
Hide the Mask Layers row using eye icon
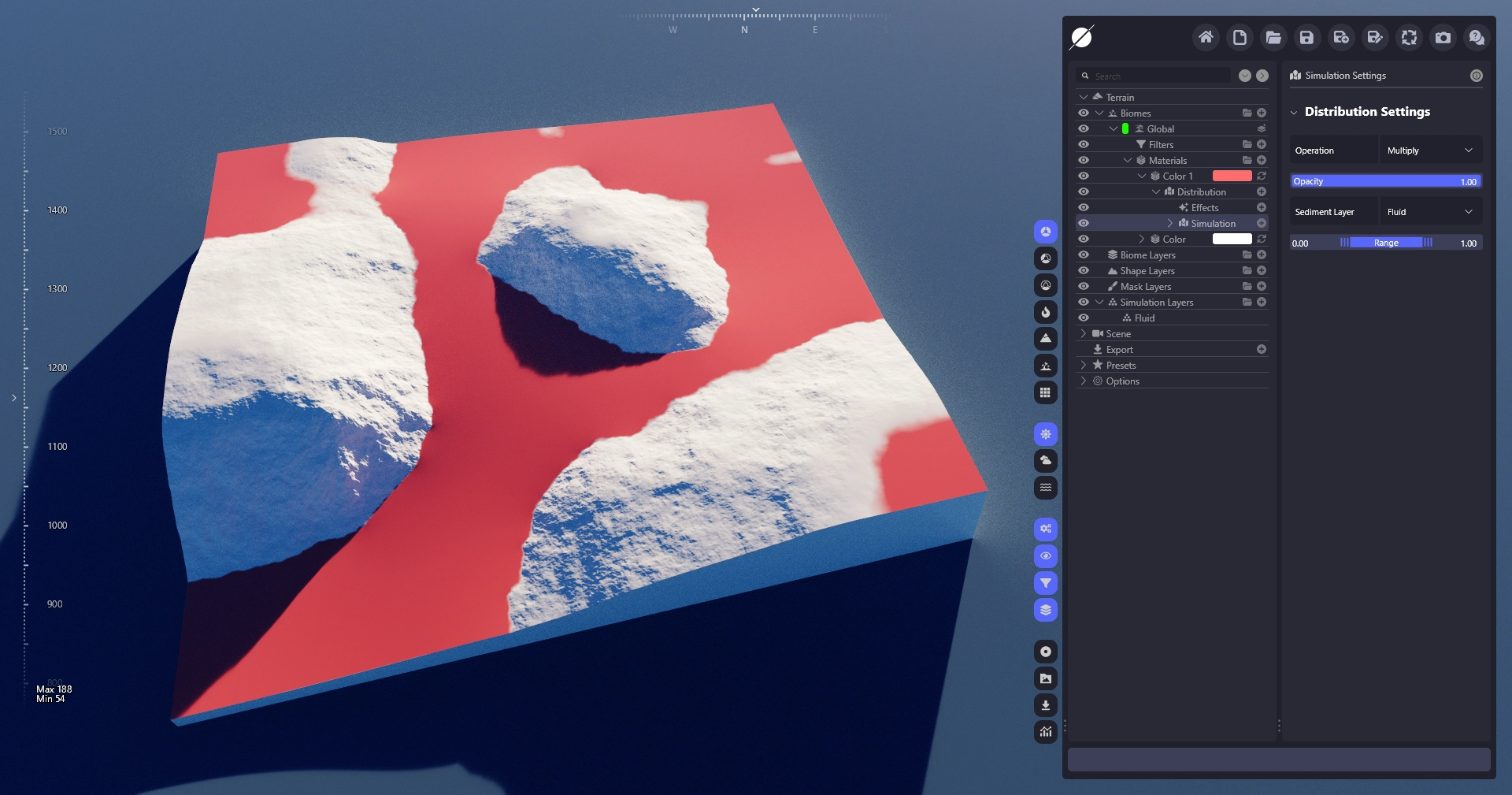1084,286
